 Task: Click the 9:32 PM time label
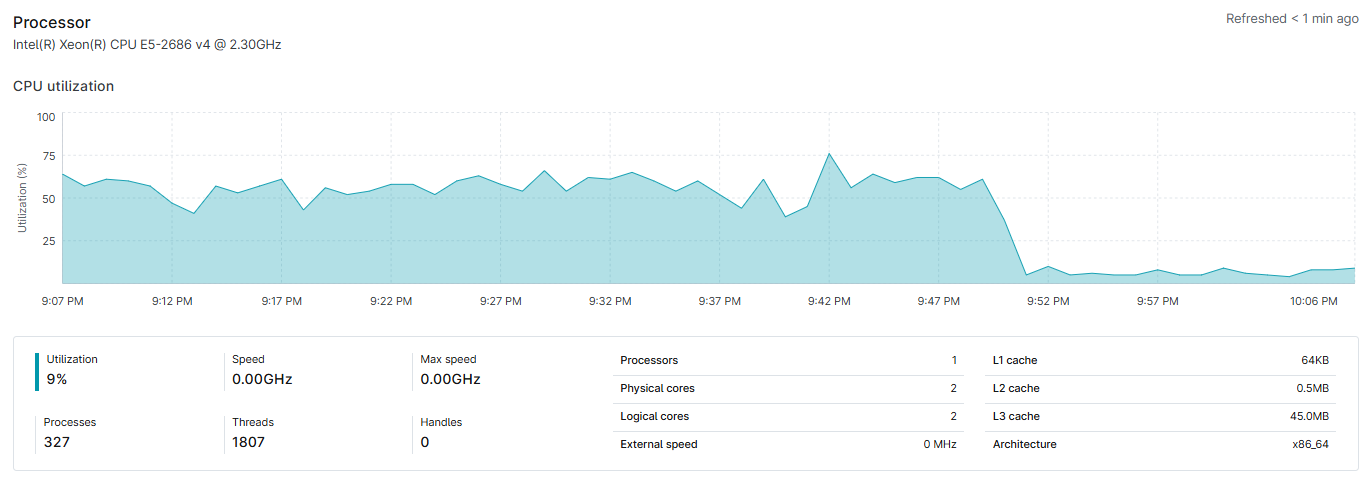[x=610, y=301]
